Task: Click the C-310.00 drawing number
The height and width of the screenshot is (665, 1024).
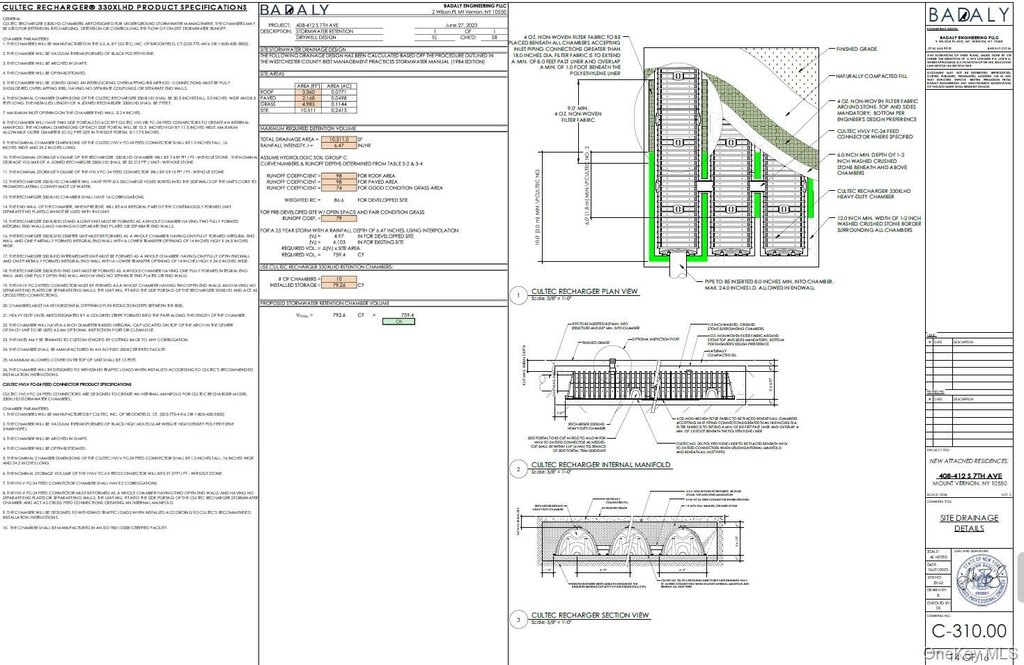Action: (x=968, y=630)
